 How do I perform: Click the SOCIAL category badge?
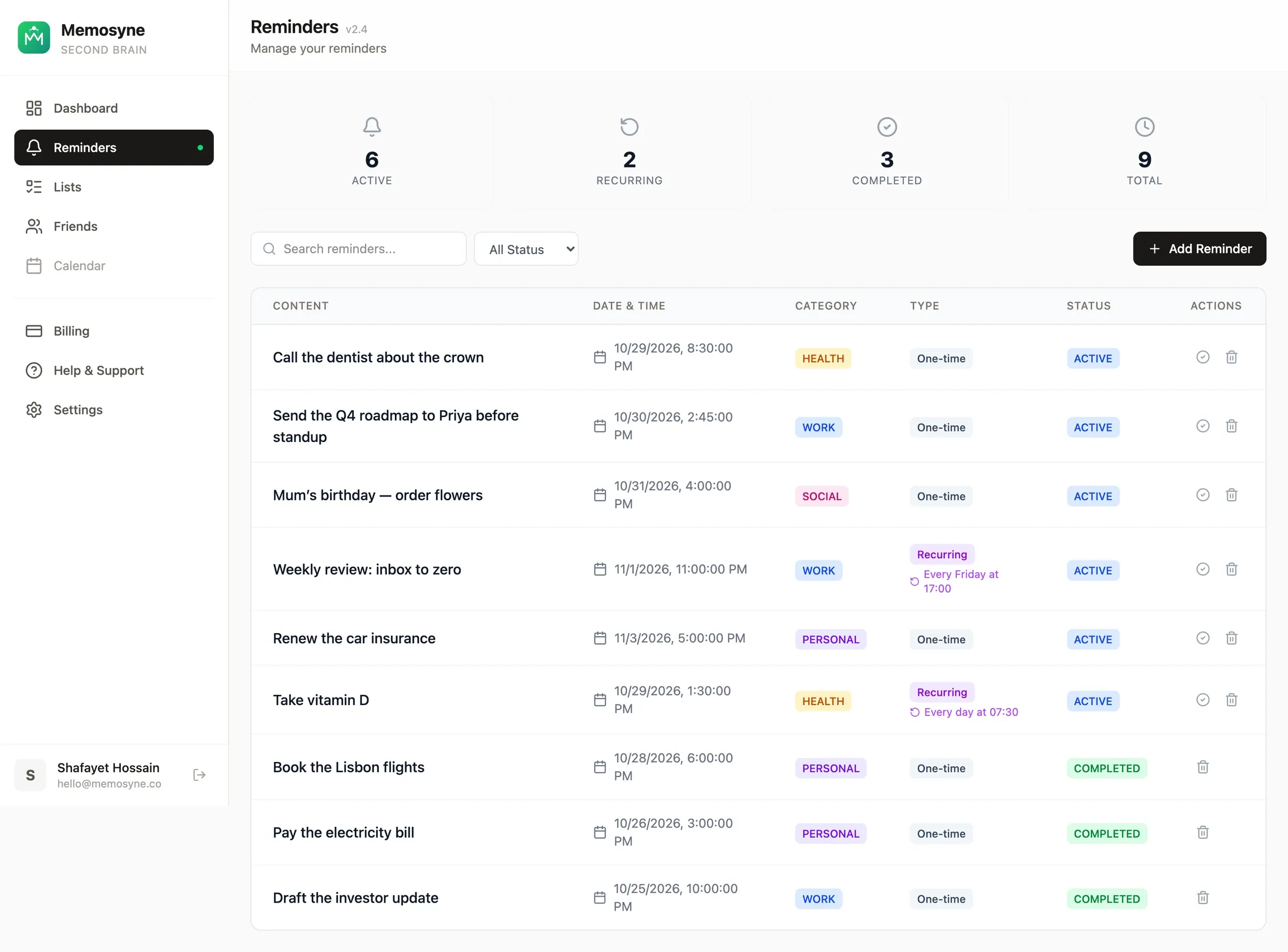[822, 496]
